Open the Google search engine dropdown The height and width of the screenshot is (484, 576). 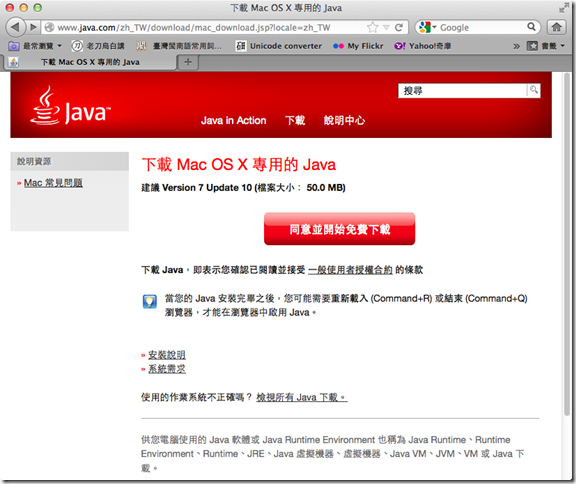tap(428, 27)
